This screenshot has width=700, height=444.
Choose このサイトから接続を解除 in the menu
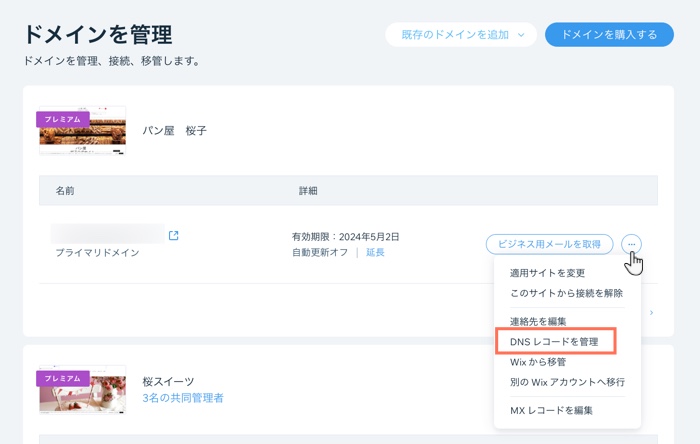pos(566,293)
